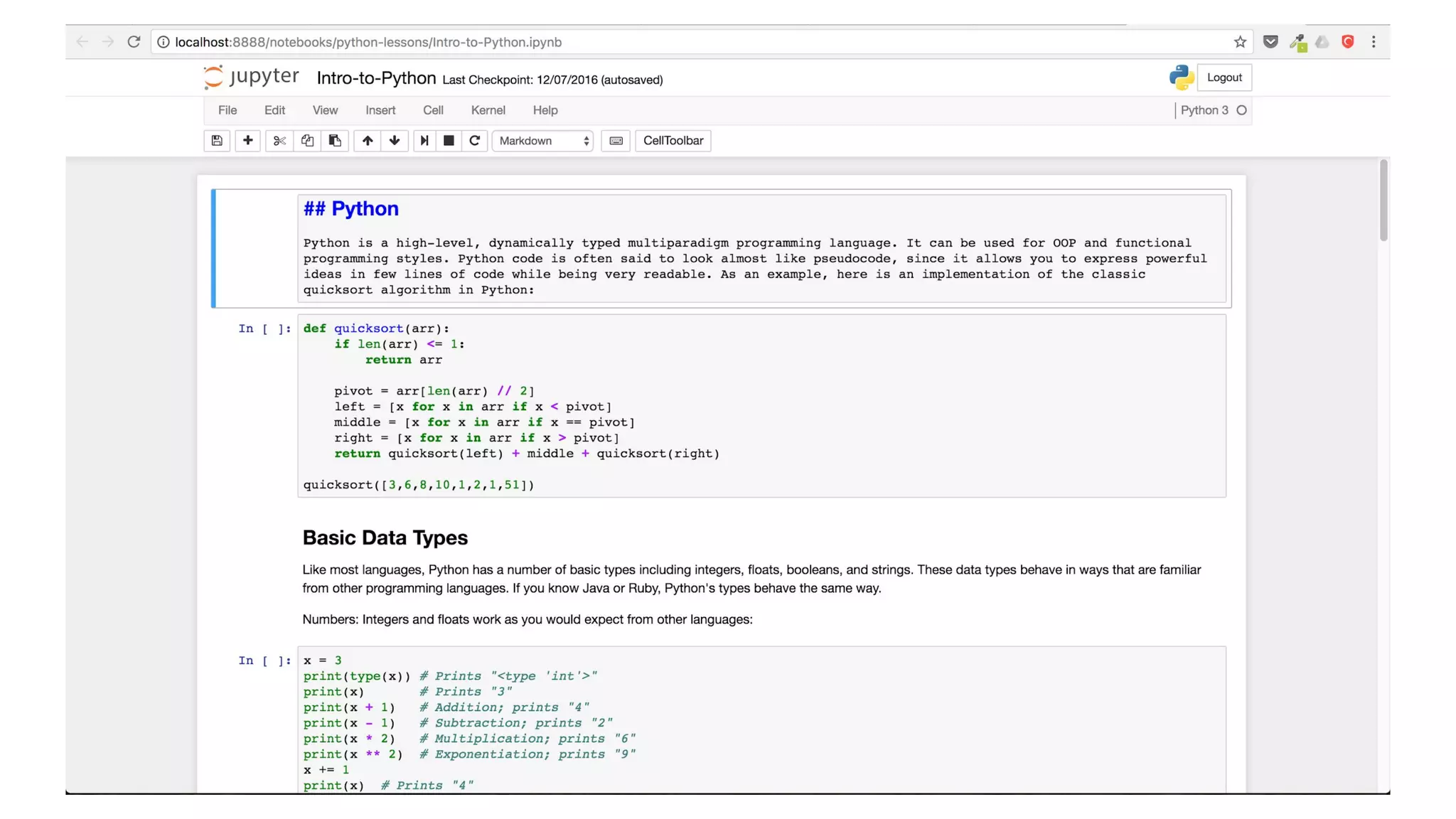Click the page vertical scrollbar thumb

(x=1383, y=200)
